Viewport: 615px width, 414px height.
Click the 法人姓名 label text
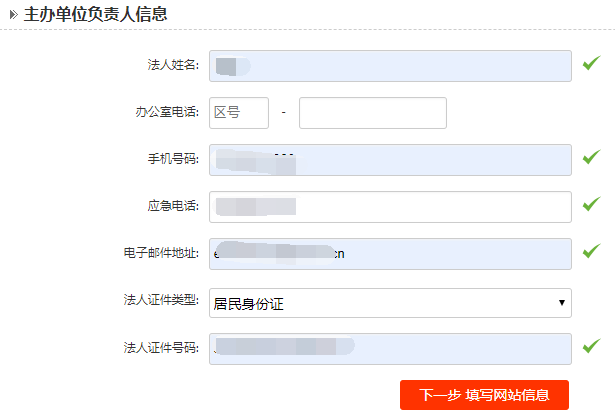tap(173, 66)
